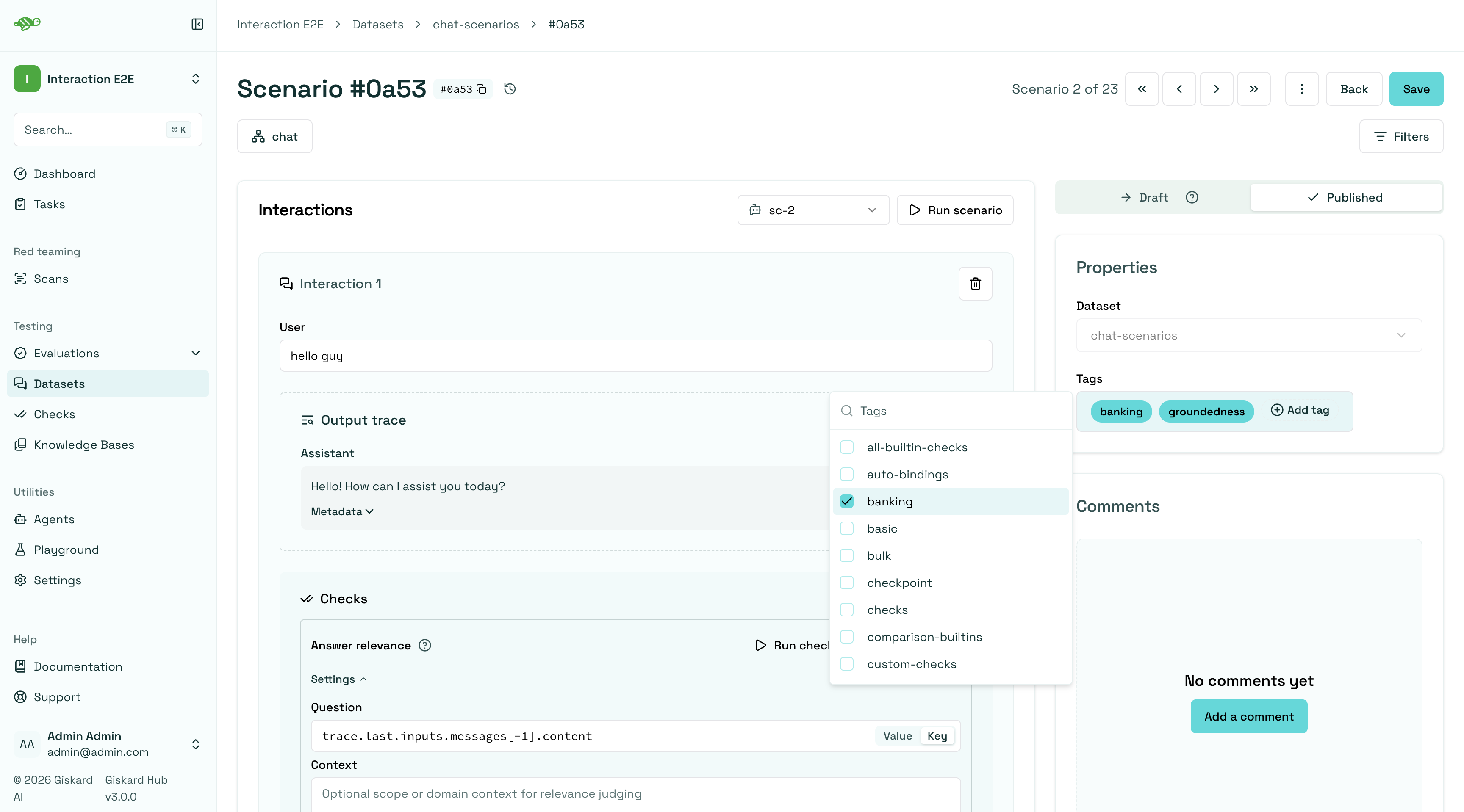The height and width of the screenshot is (812, 1464).
Task: Check the bulk tag
Action: coord(847,556)
